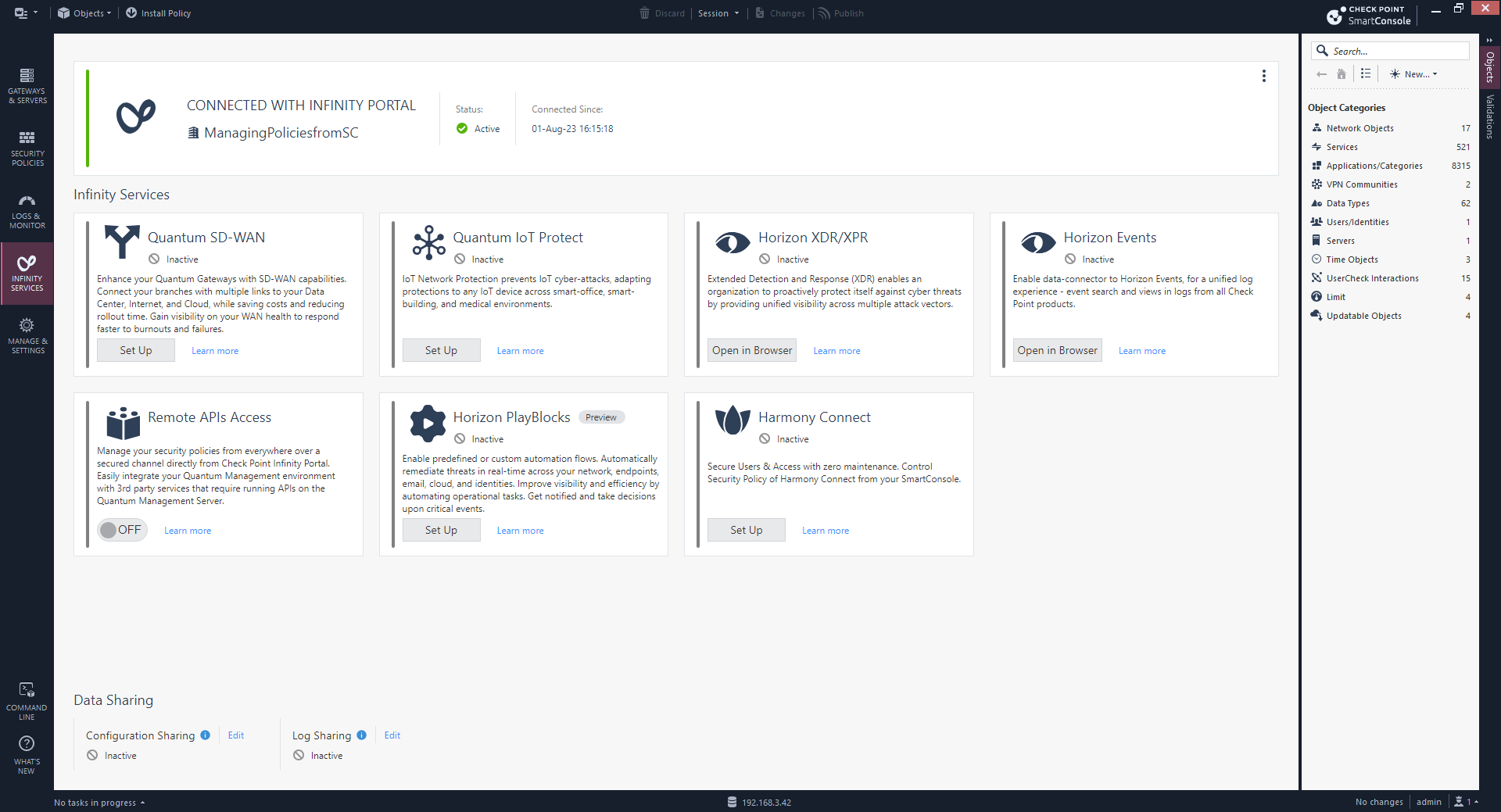Click the admin user status entry

(1428, 802)
